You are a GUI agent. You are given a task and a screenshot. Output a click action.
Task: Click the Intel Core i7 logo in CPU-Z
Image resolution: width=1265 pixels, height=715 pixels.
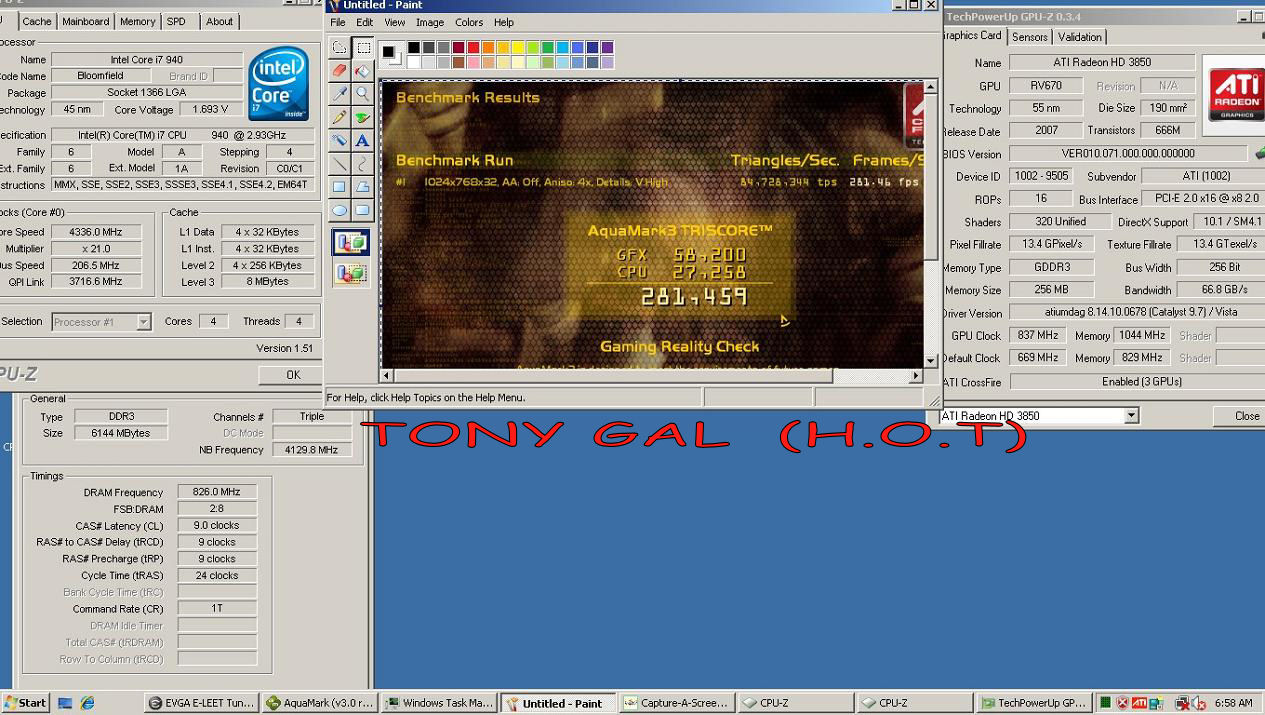point(278,83)
